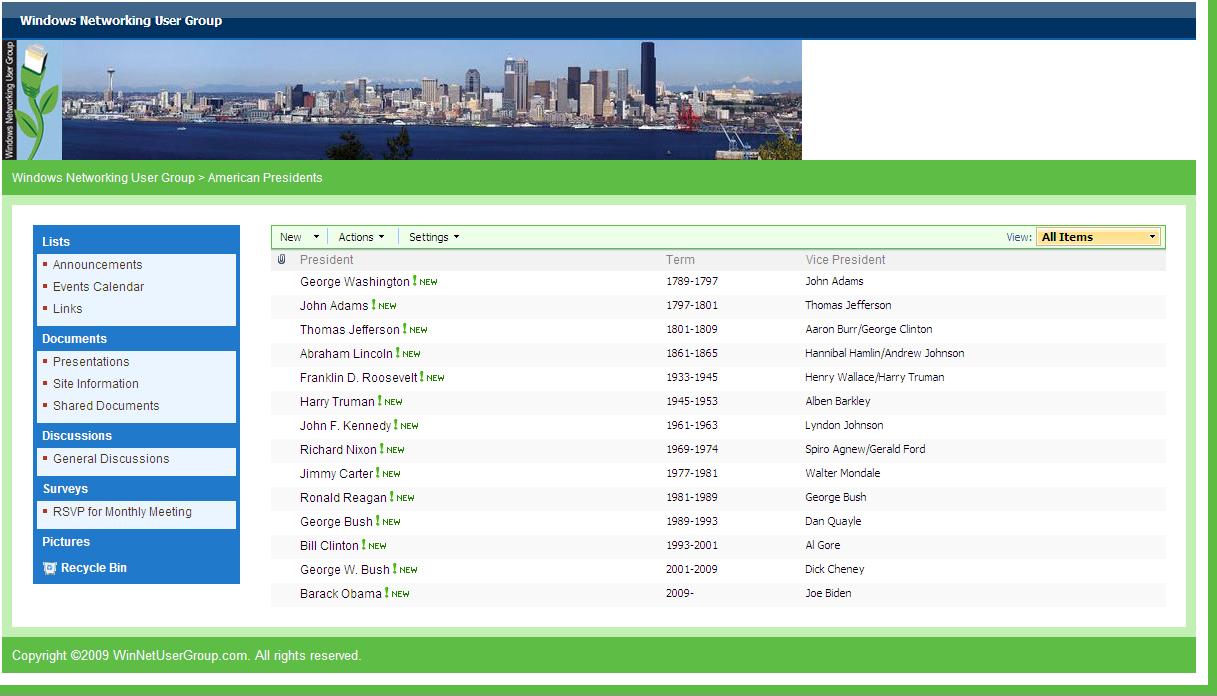The width and height of the screenshot is (1217, 696).
Task: Click vice president Walter Mondale
Action: click(843, 474)
